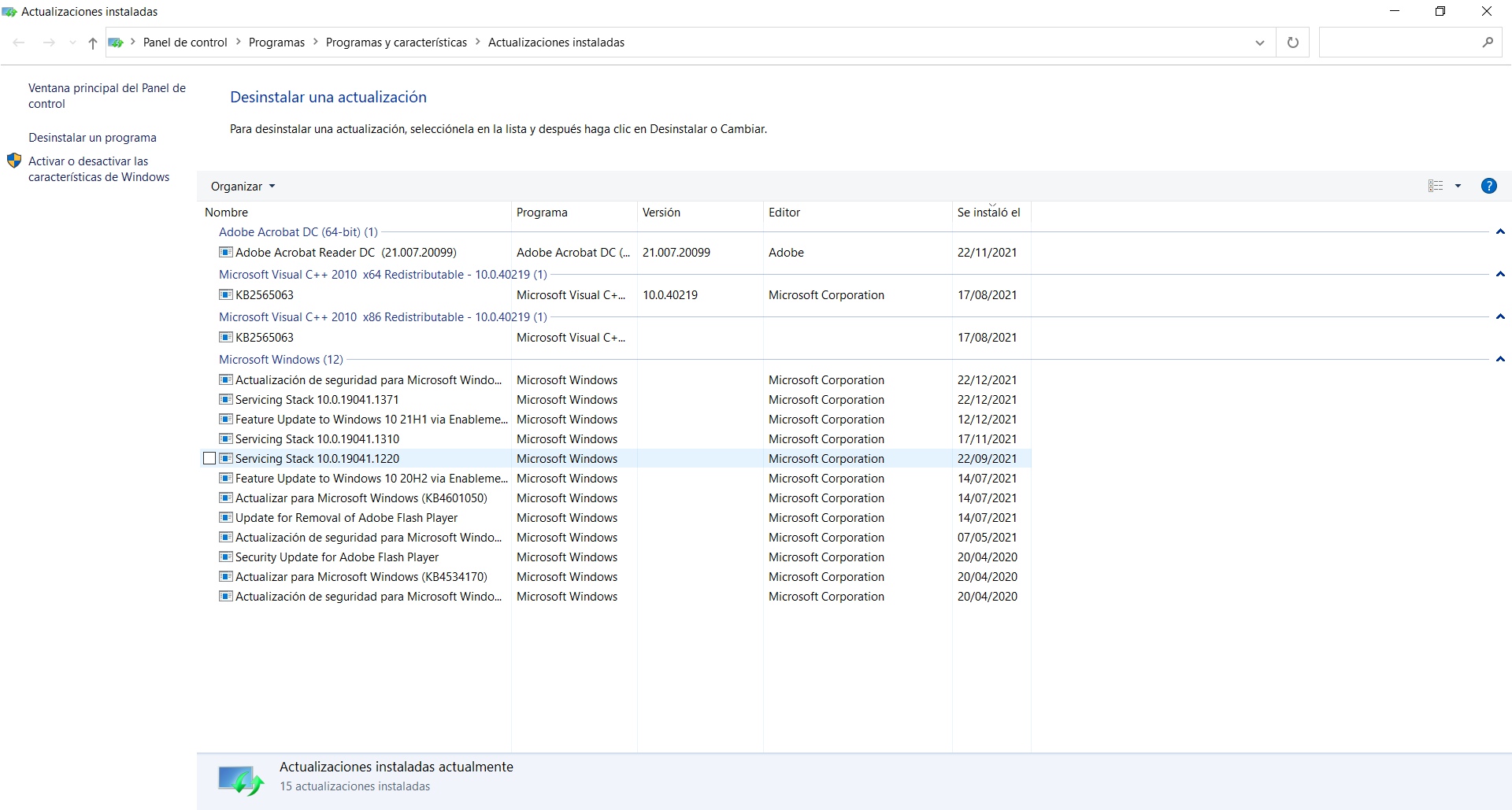Click the Servicing Stack 10.0.19041.1220 icon
This screenshot has height=810, width=1512.
pos(226,459)
